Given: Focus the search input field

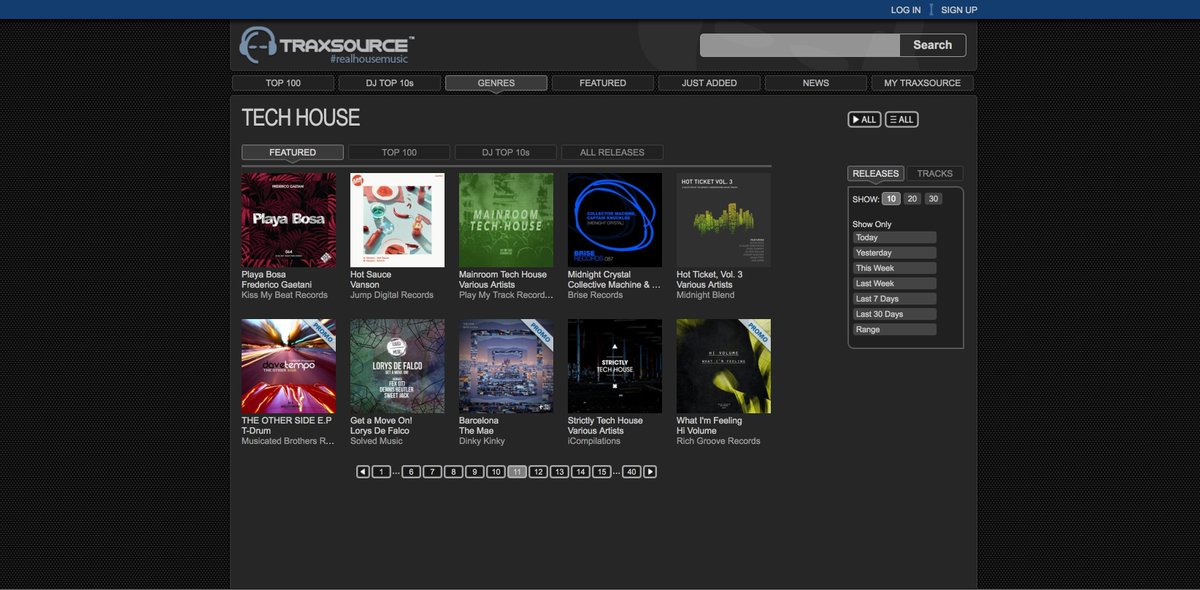Looking at the screenshot, I should pyautogui.click(x=800, y=45).
